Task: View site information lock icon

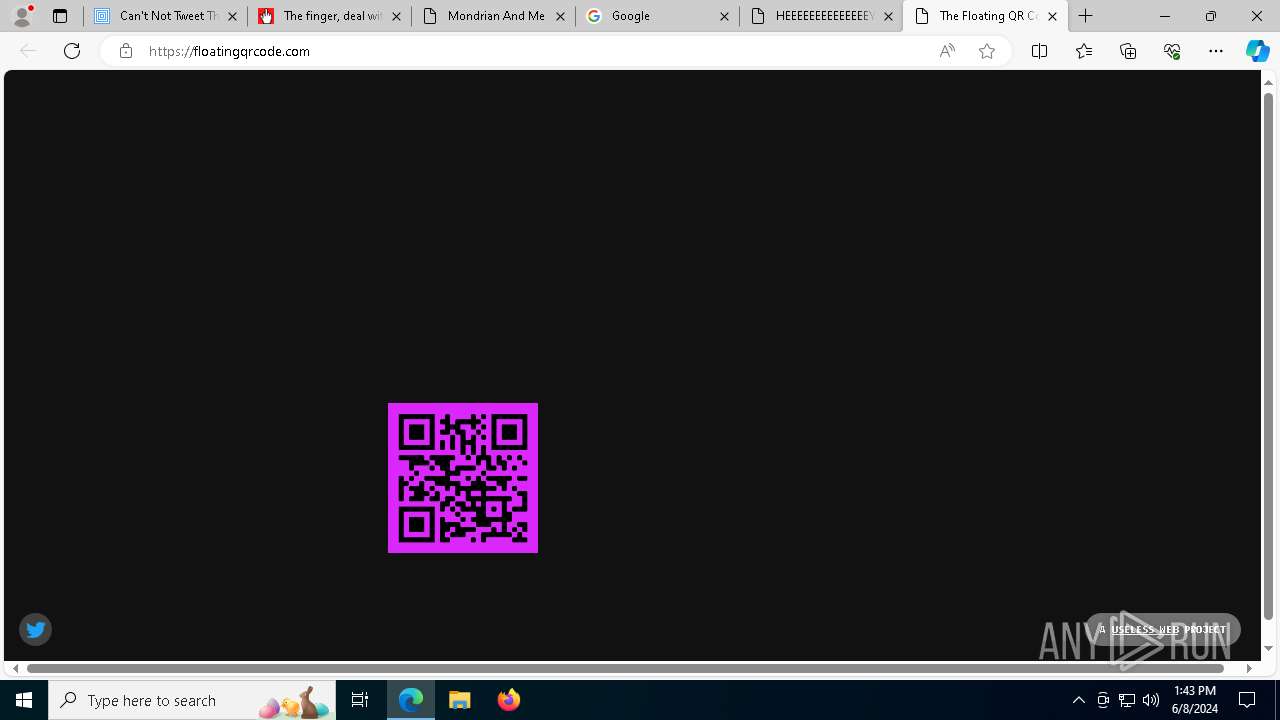Action: tap(125, 51)
